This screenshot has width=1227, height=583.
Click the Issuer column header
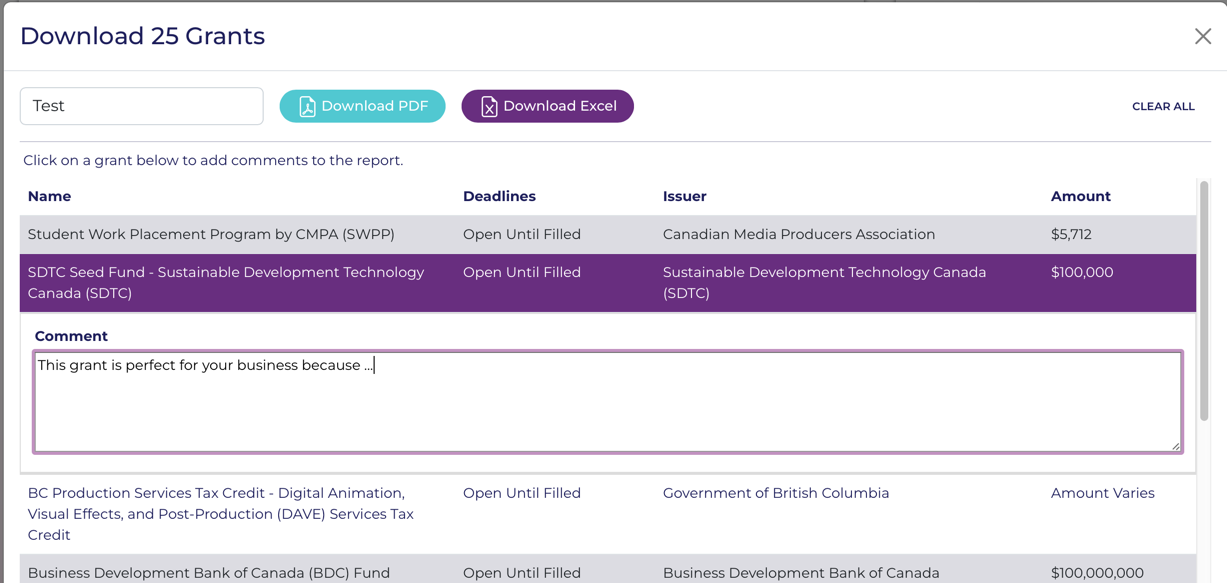(684, 196)
